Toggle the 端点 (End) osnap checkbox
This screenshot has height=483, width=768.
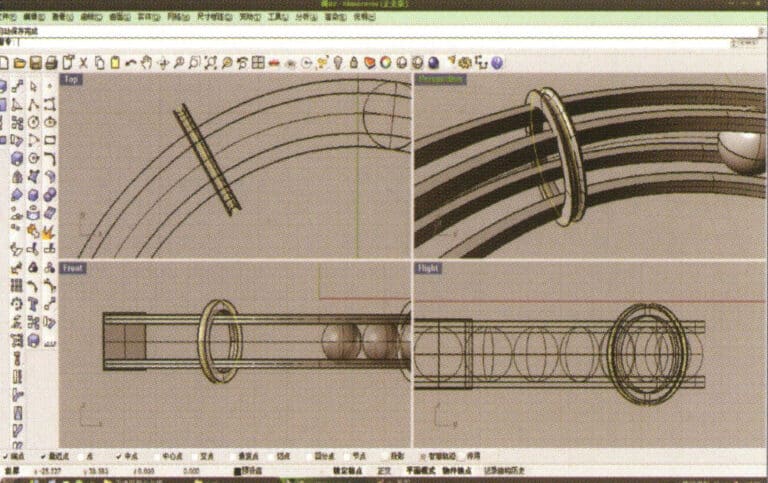(x=5, y=455)
